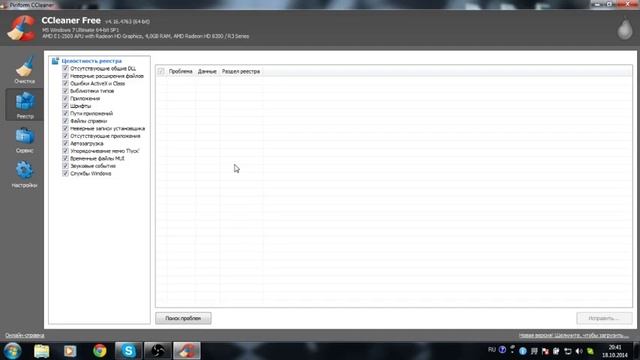The height and width of the screenshot is (360, 640).
Task: Click the network tray icon
Action: pos(568,351)
